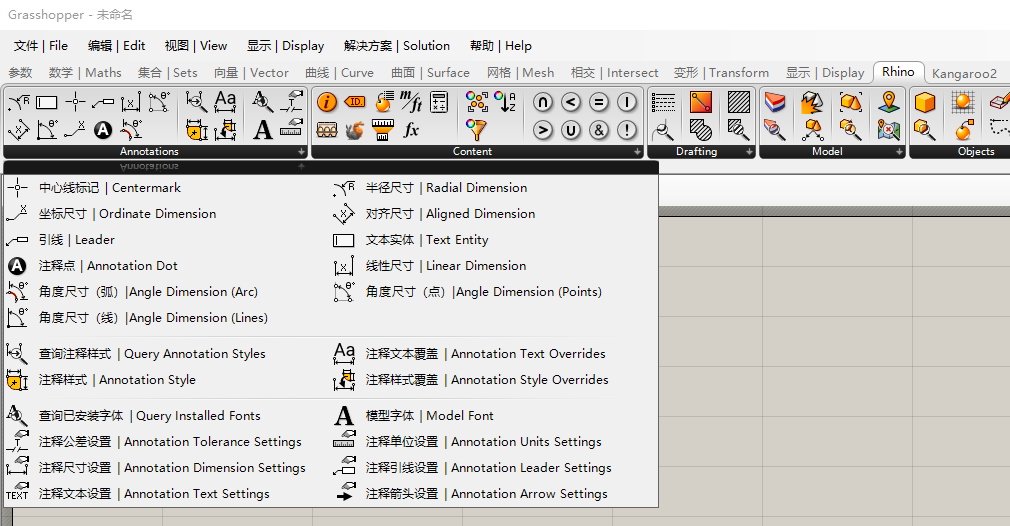This screenshot has width=1010, height=526.
Task: Pick Annotation Style Overrides entry
Action: [470, 380]
